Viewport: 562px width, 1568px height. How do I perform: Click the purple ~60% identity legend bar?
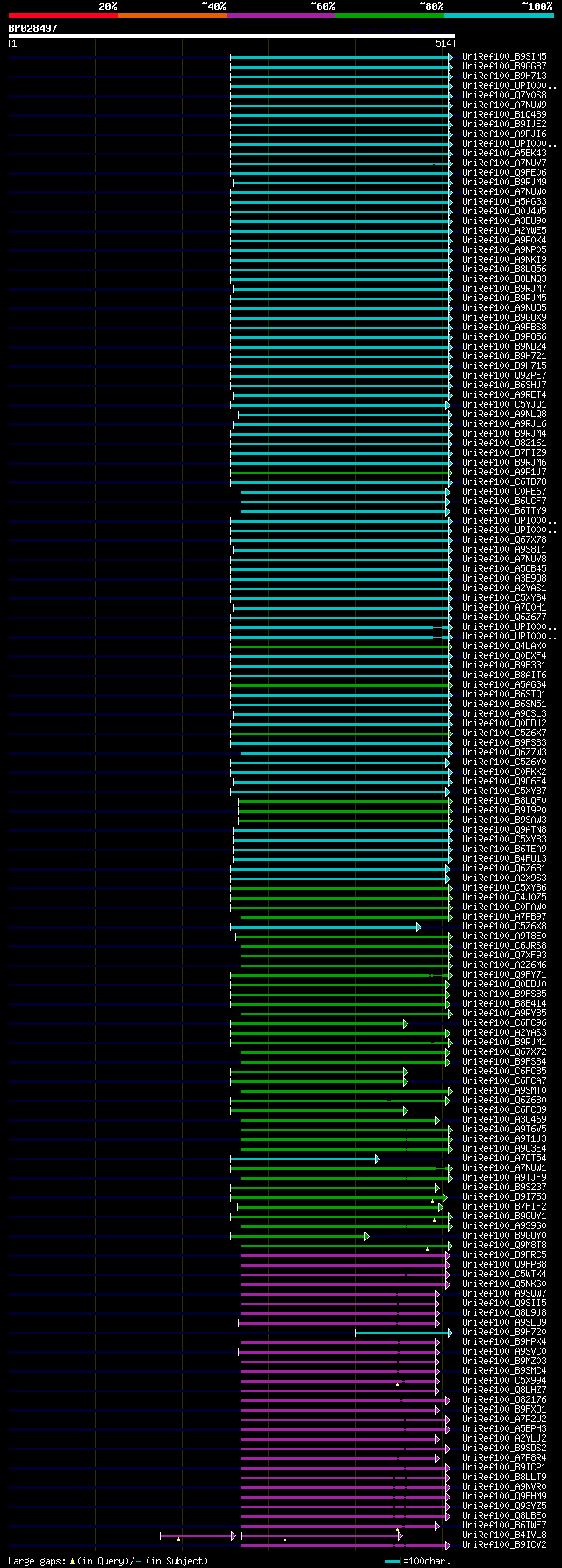(280, 16)
